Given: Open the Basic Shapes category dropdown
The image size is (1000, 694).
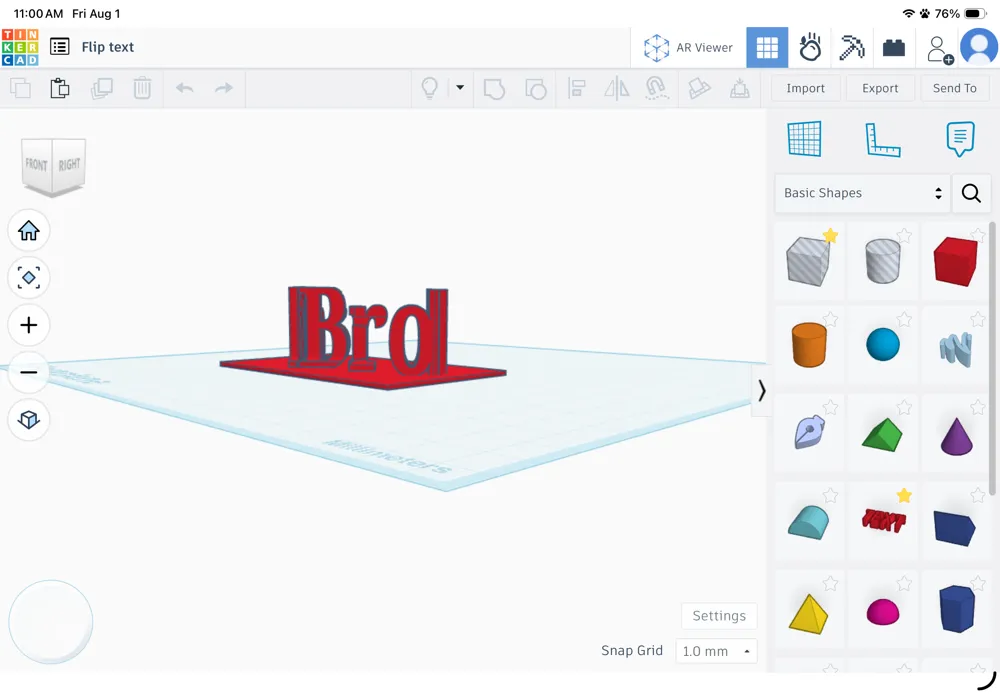Looking at the screenshot, I should [x=862, y=193].
